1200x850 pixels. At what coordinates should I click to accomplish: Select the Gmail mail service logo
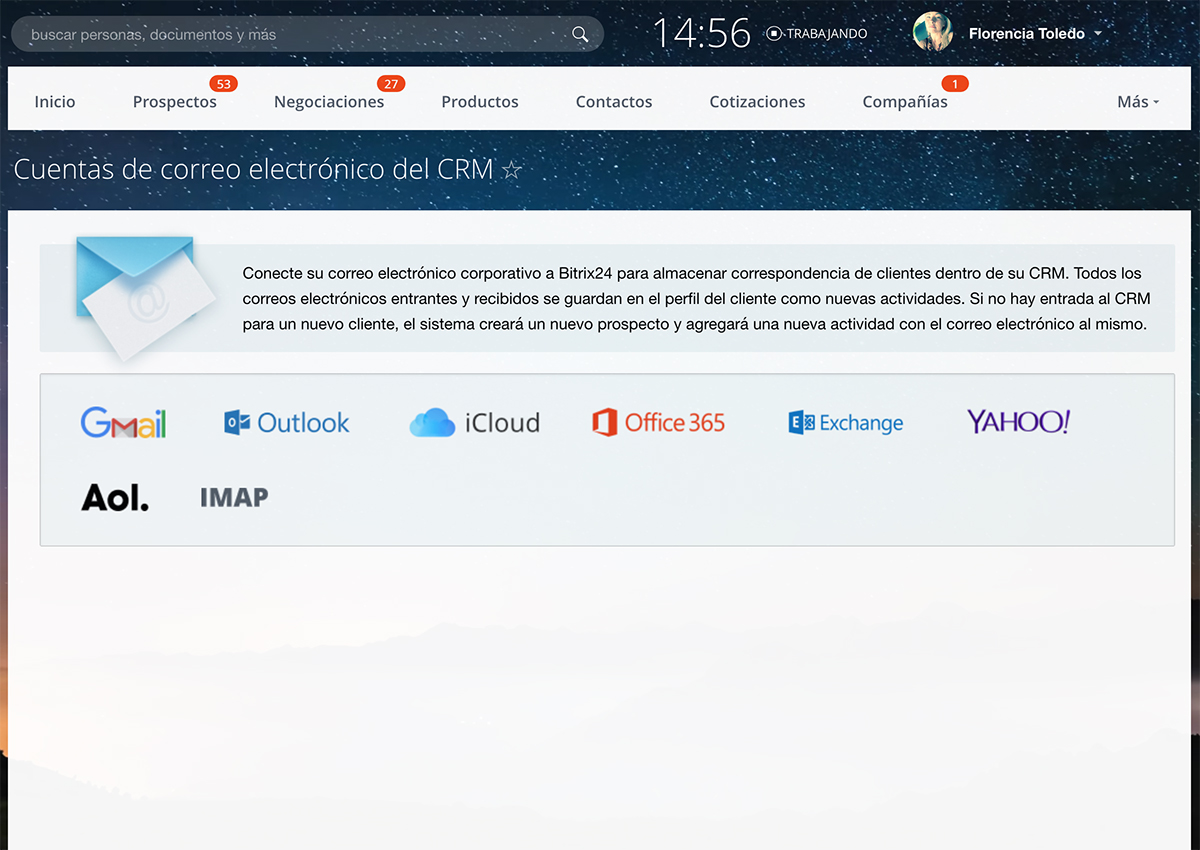tap(123, 423)
